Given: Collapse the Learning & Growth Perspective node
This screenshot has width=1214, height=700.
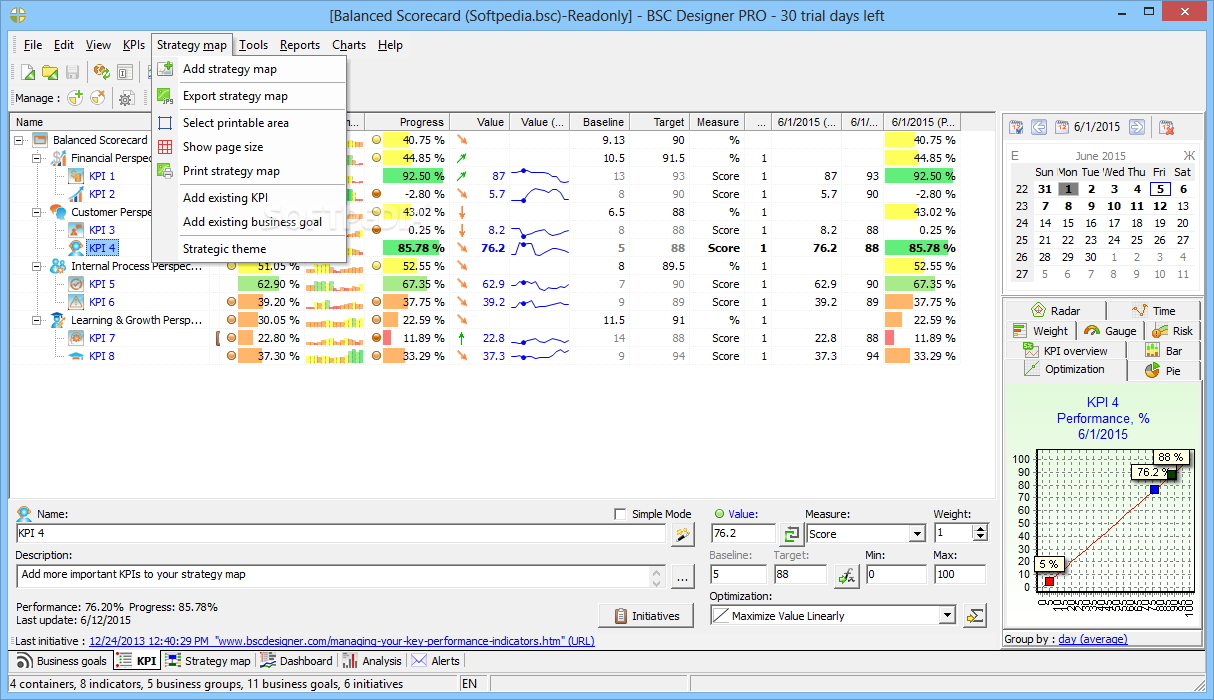Looking at the screenshot, I should click(37, 320).
